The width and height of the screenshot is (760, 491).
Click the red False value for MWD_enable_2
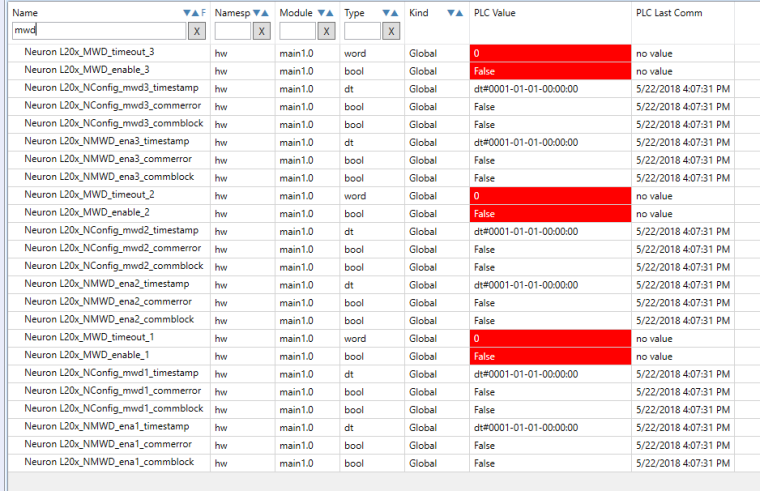tap(550, 214)
